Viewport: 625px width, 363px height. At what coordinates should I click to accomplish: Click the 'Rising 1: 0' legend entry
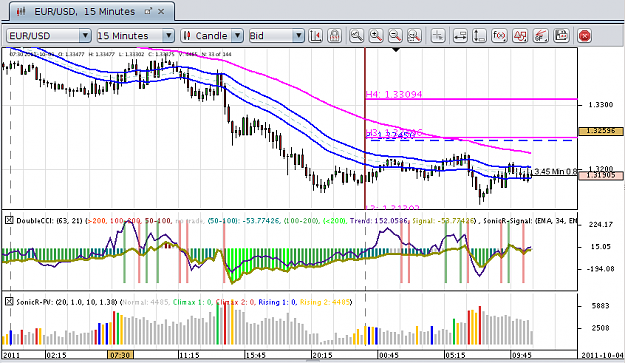click(277, 302)
